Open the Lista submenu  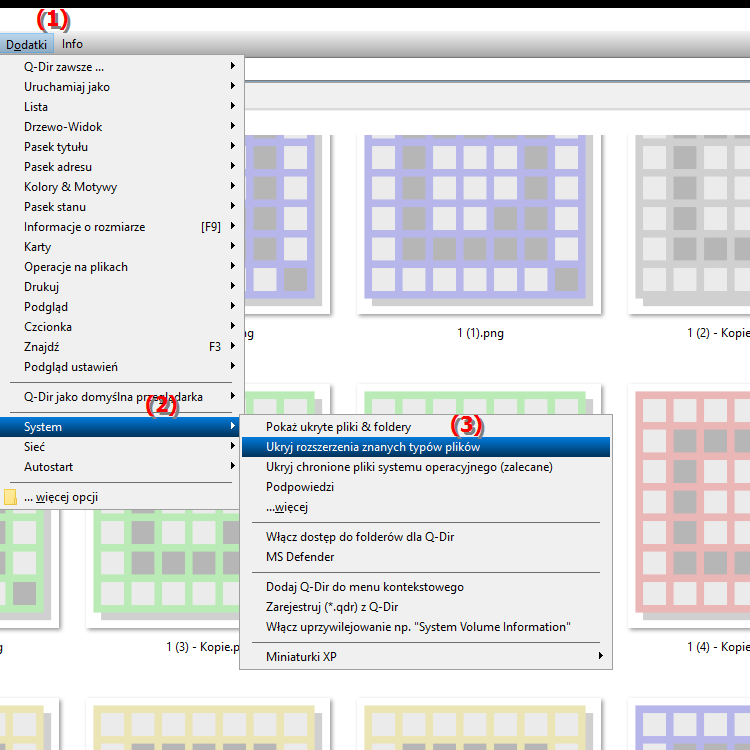tap(122, 107)
